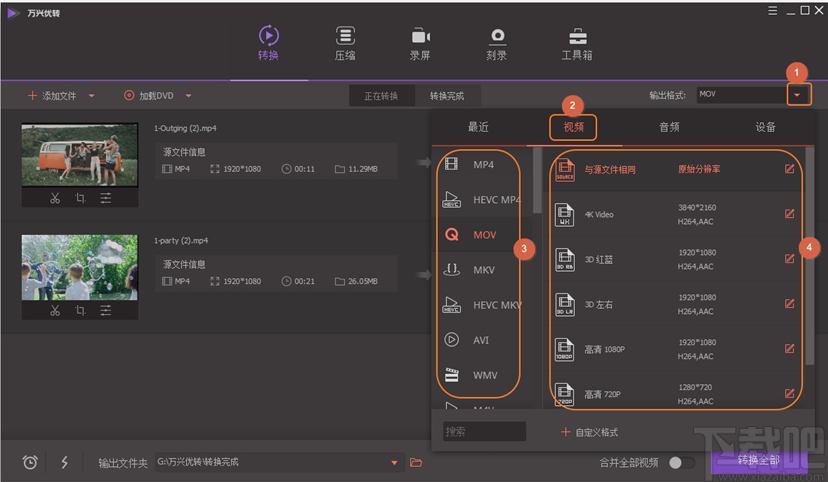Screen dimensions: 828x482
Task: Click the format 搜索 search field
Action: coord(484,431)
